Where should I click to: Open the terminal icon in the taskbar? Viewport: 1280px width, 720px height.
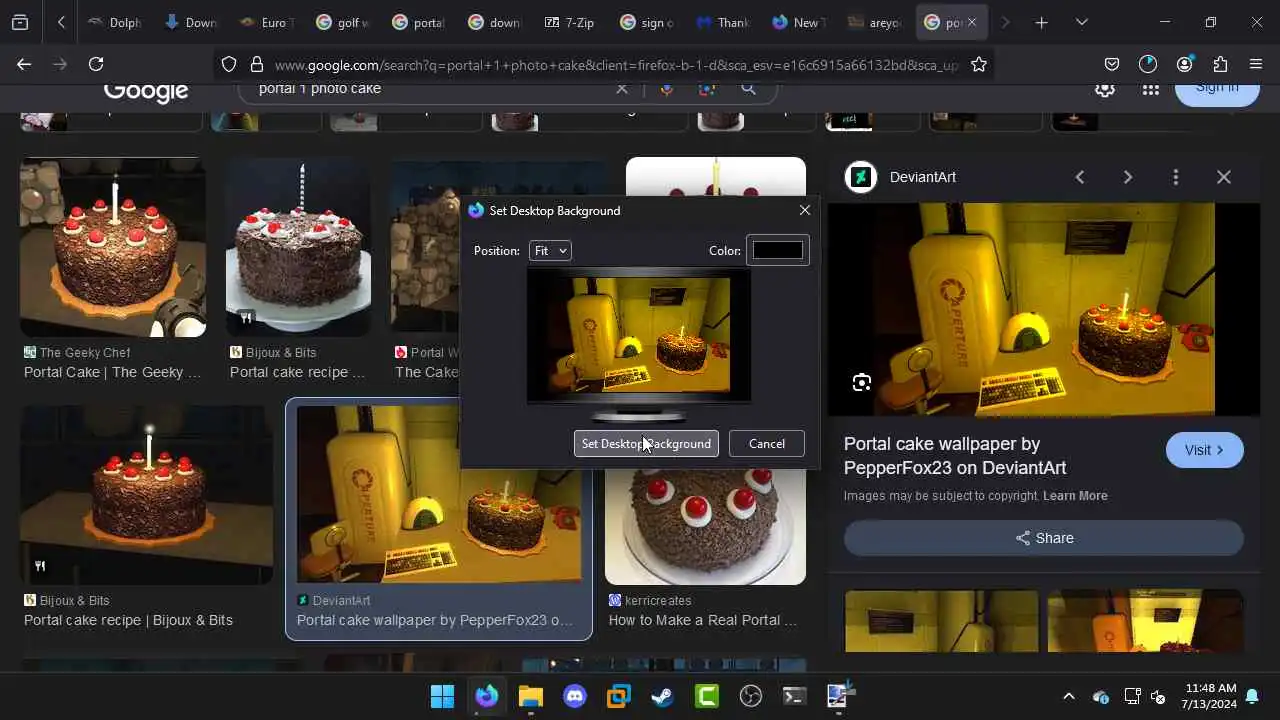click(x=794, y=696)
